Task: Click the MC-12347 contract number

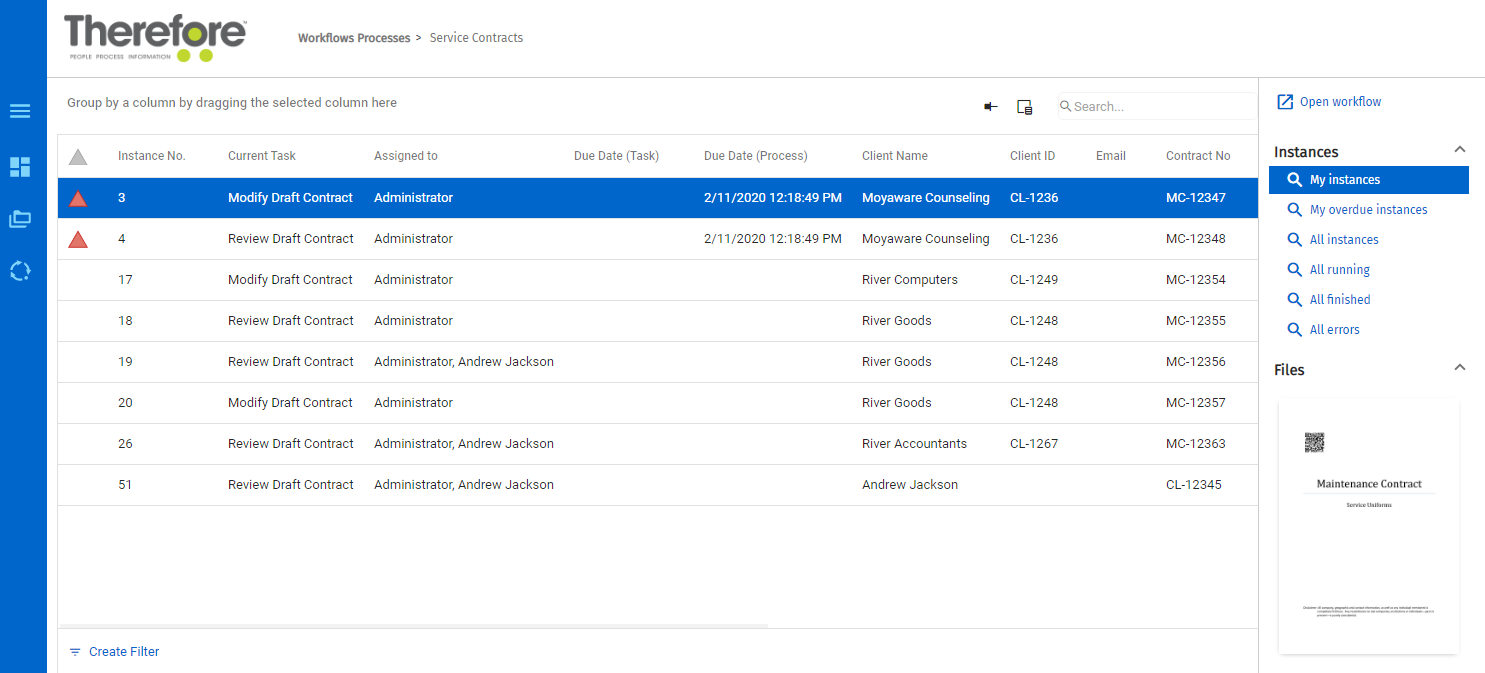Action: 1196,198
